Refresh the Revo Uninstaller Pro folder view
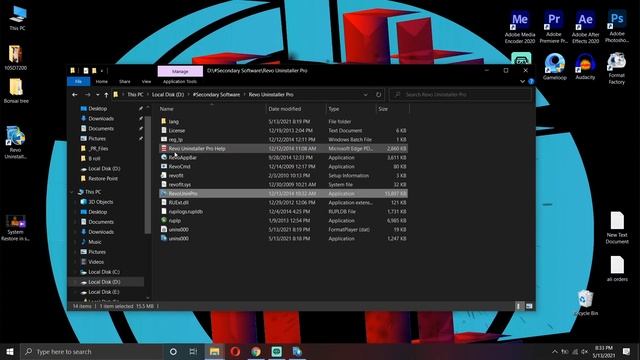 pos(378,95)
